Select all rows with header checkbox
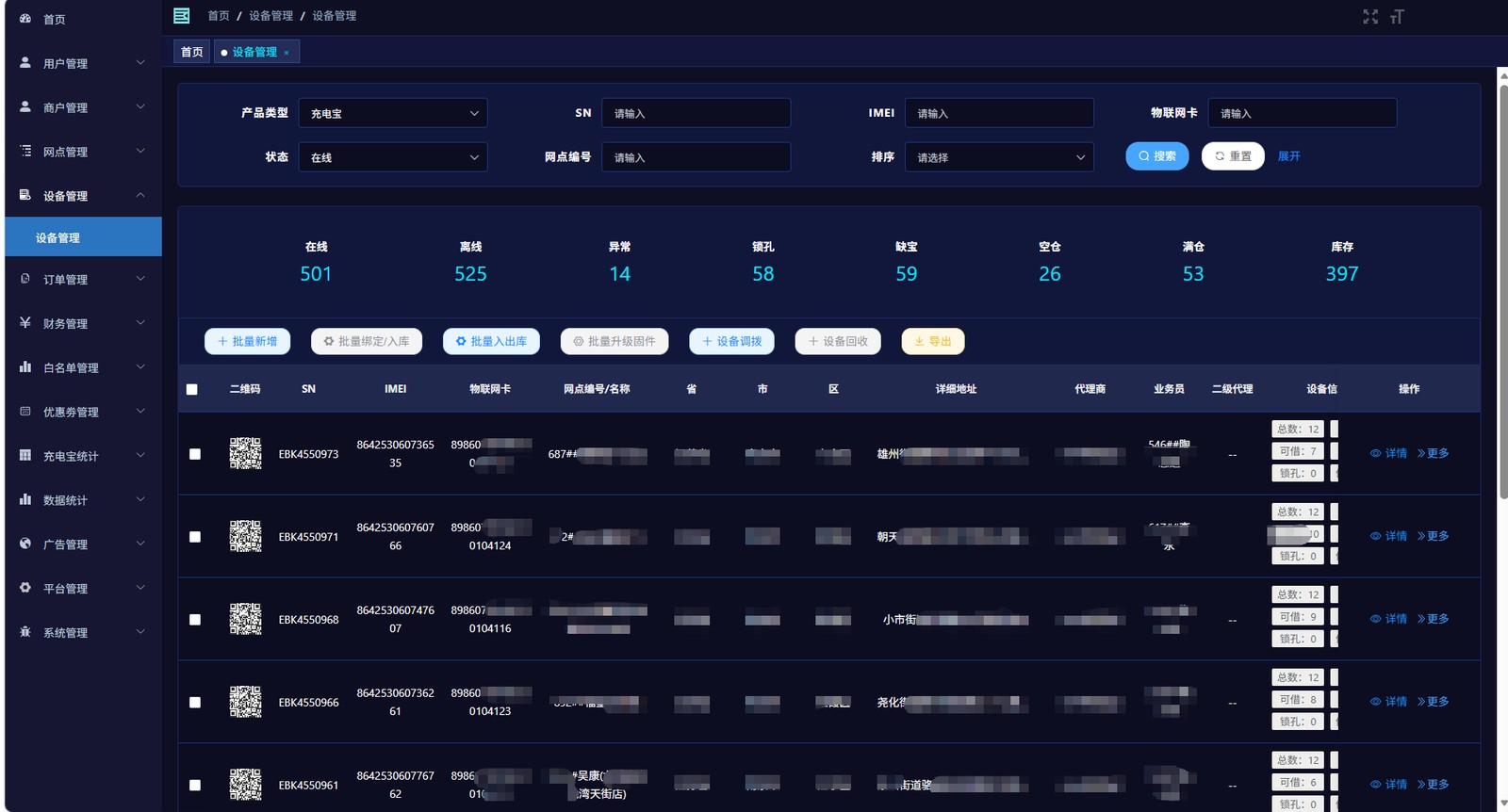The height and width of the screenshot is (812, 1508). coord(192,389)
